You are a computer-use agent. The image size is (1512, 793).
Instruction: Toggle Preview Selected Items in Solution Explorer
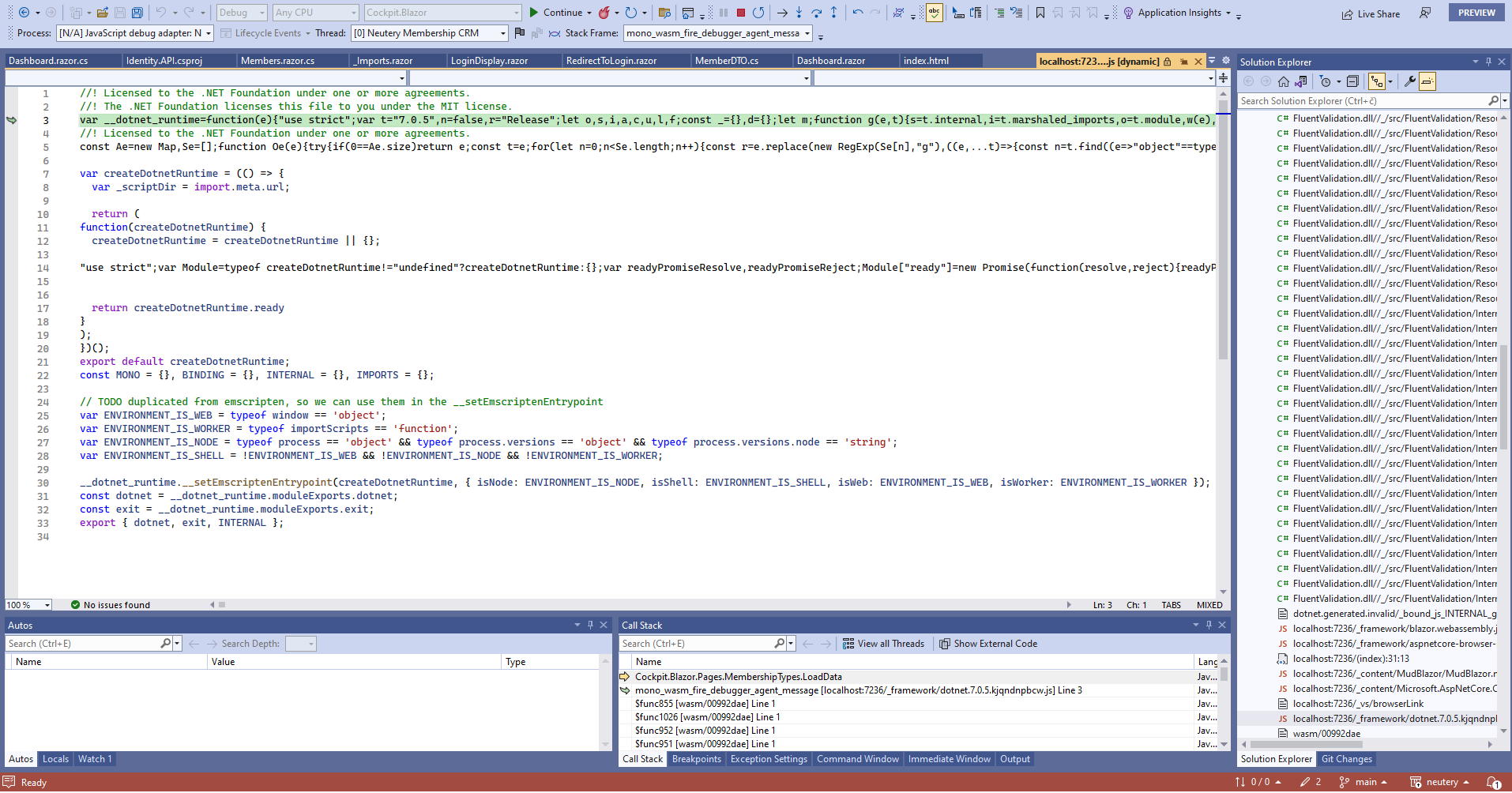click(x=1426, y=81)
